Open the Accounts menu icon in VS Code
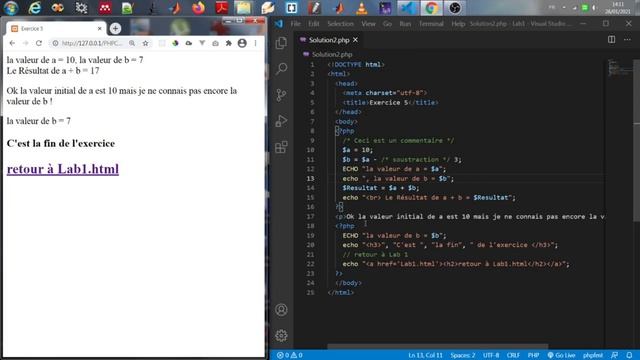This screenshot has width=640, height=360. click(x=281, y=310)
